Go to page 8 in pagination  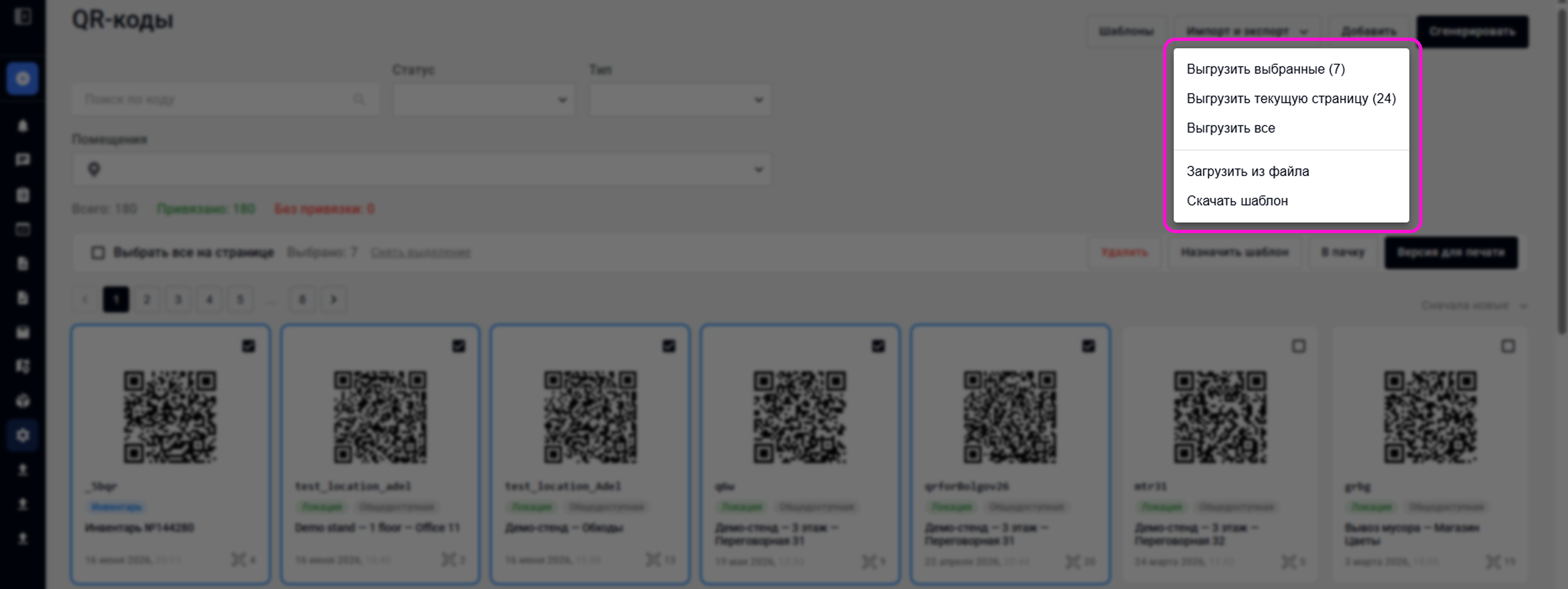point(303,299)
